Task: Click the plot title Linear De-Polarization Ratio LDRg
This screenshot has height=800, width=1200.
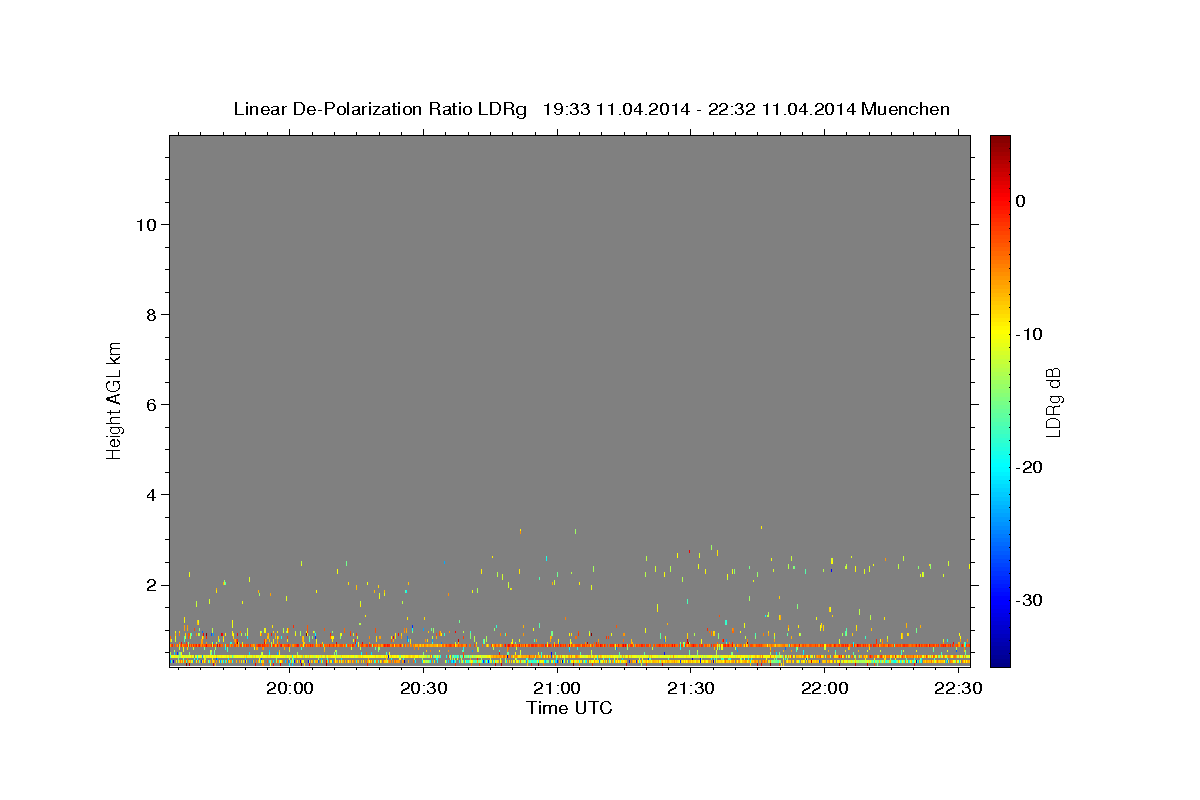Action: click(x=380, y=109)
